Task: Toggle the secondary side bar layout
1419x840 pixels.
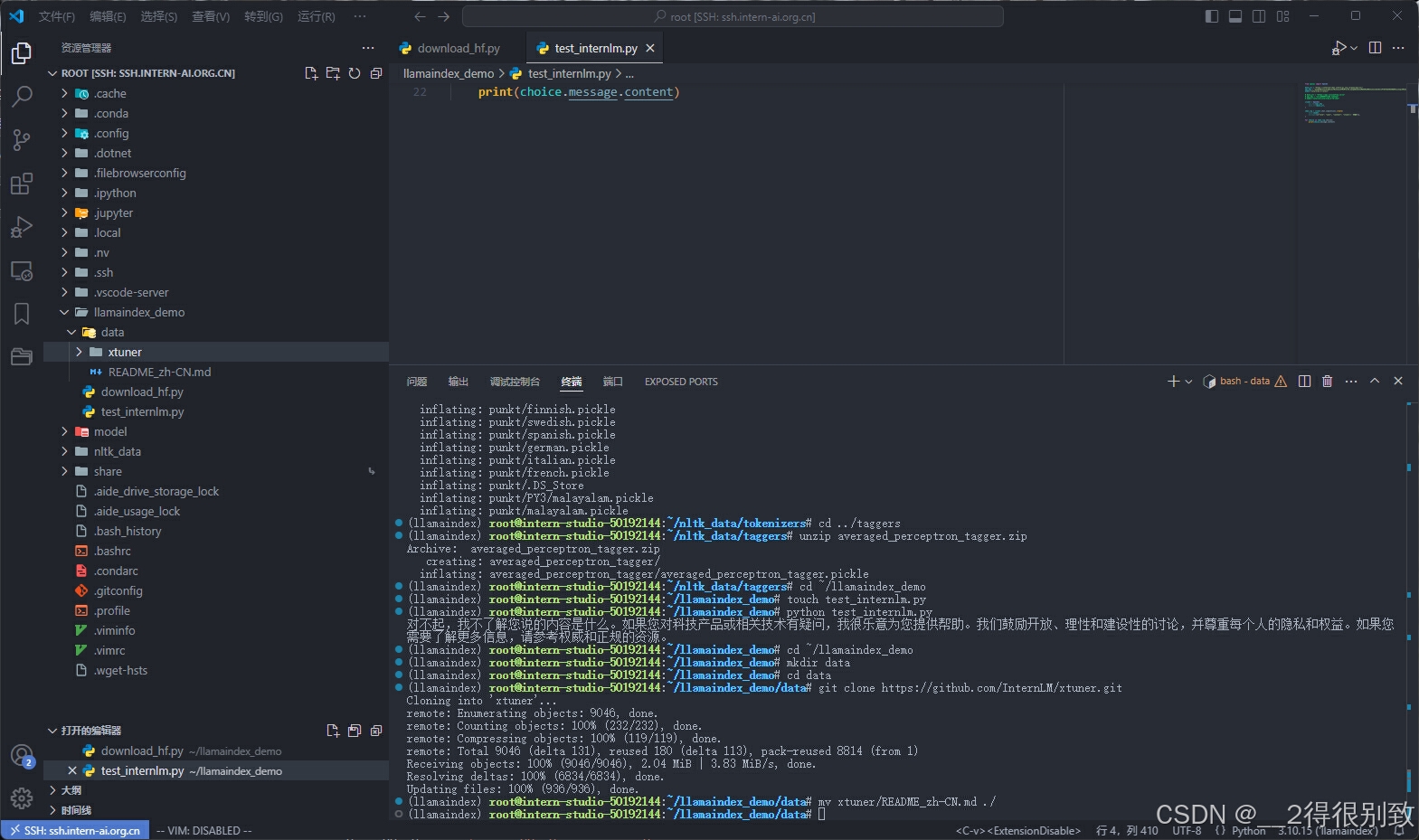Action: coord(1259,16)
